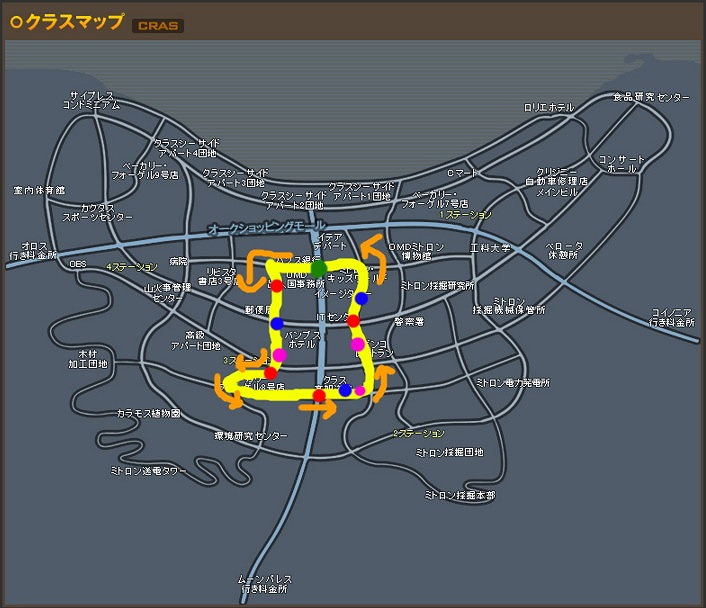The height and width of the screenshot is (608, 706).
Task: Click ミトロン送電タワー label
Action: coord(148,471)
